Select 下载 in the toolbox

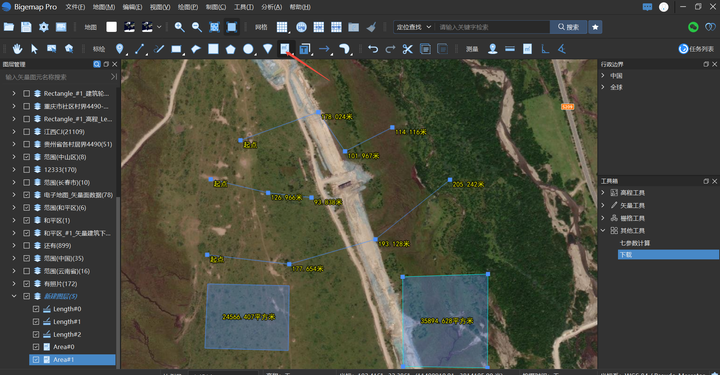coord(668,255)
